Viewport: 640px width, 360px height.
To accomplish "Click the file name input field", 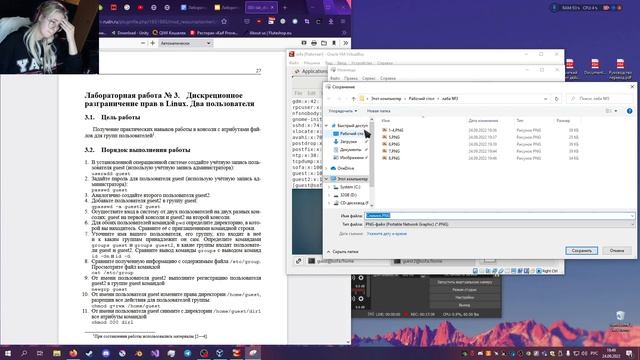I will tap(499, 216).
